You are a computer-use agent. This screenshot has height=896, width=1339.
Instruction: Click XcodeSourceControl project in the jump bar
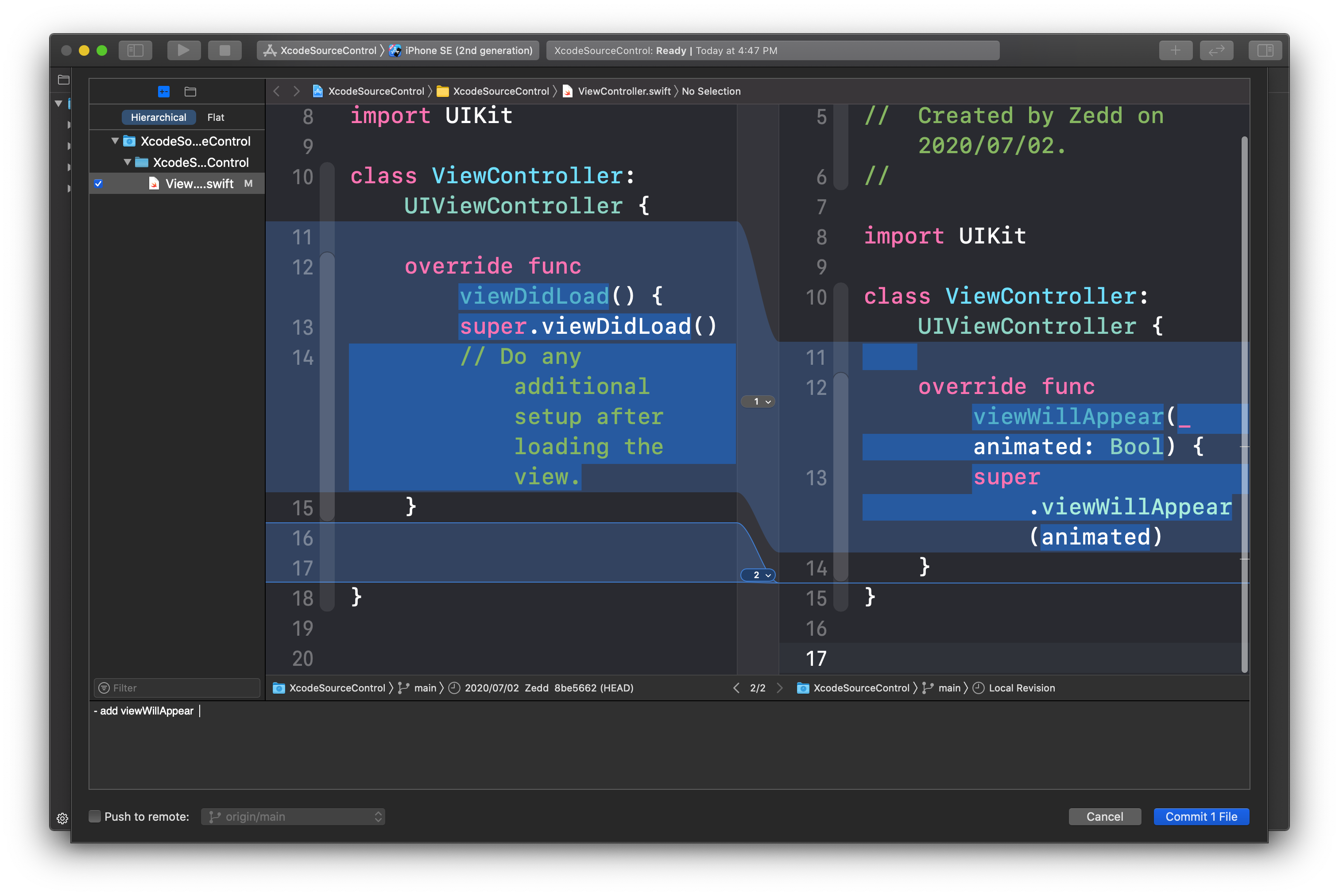coord(368,91)
